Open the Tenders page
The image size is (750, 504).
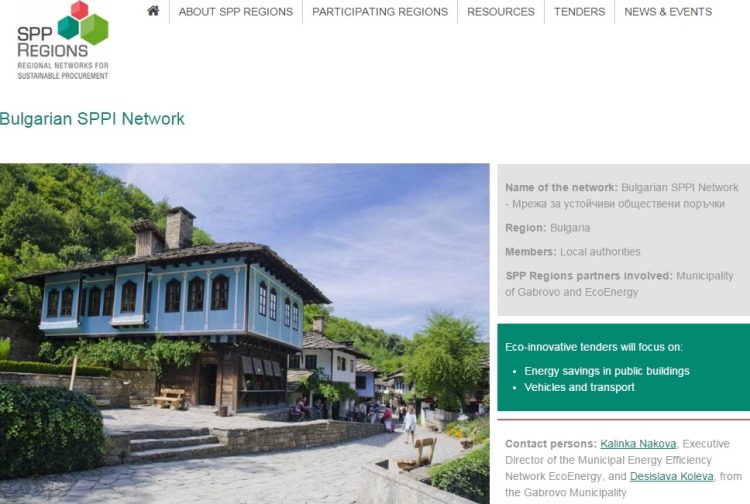pyautogui.click(x=579, y=11)
